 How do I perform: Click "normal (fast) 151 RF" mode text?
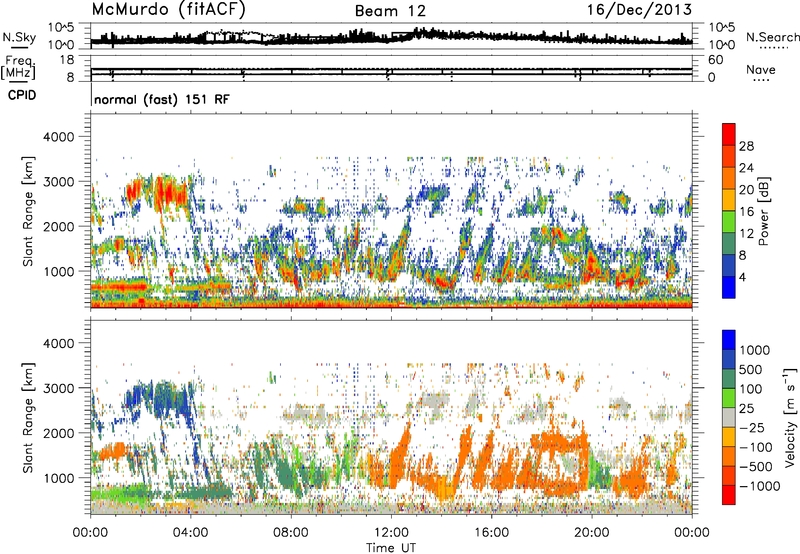point(162,99)
